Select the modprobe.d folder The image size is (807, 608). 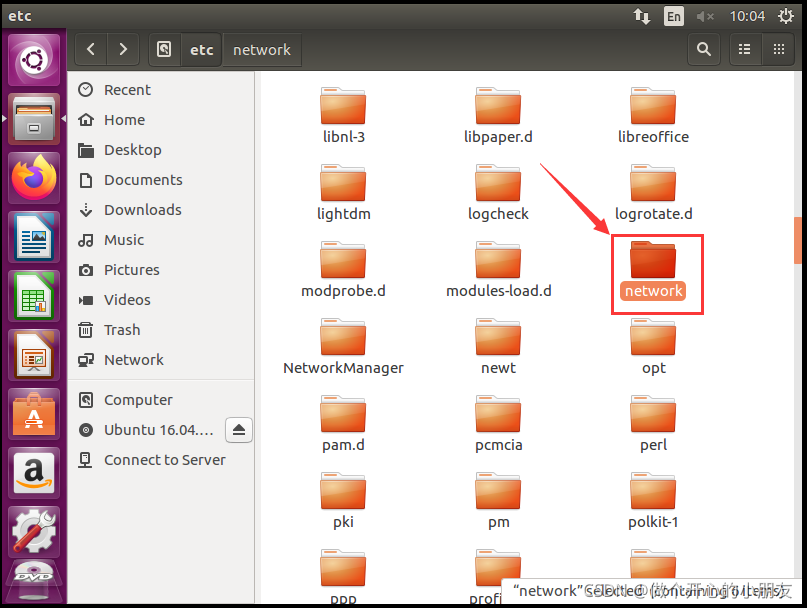coord(343,269)
